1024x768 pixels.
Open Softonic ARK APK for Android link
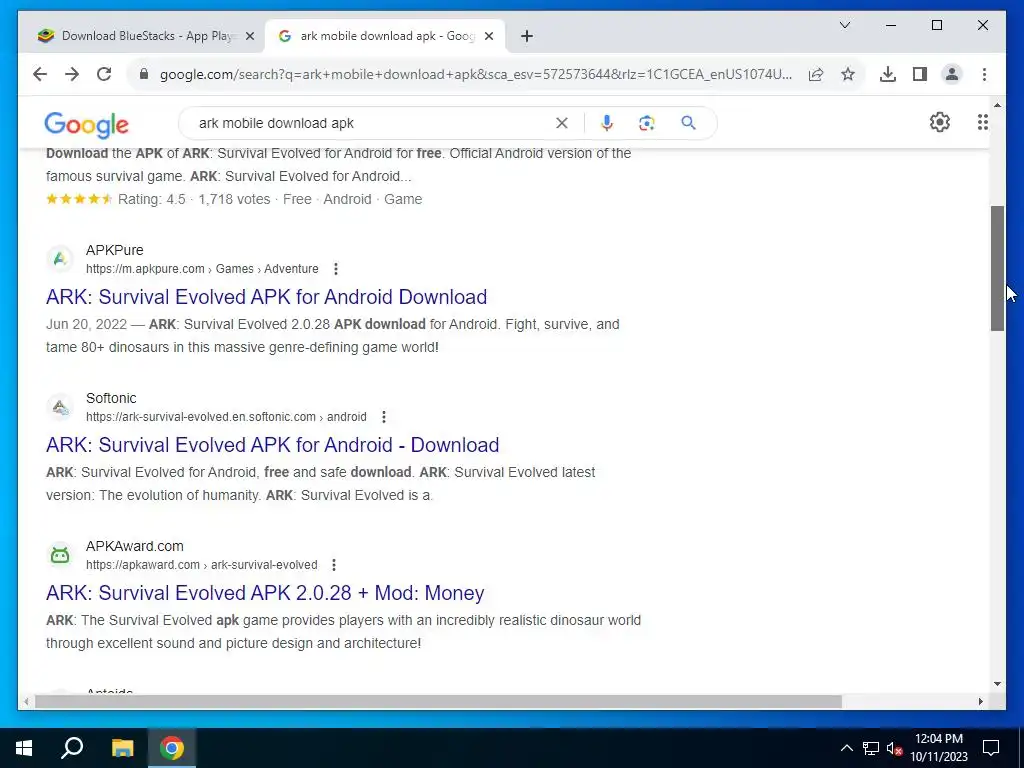coord(272,445)
